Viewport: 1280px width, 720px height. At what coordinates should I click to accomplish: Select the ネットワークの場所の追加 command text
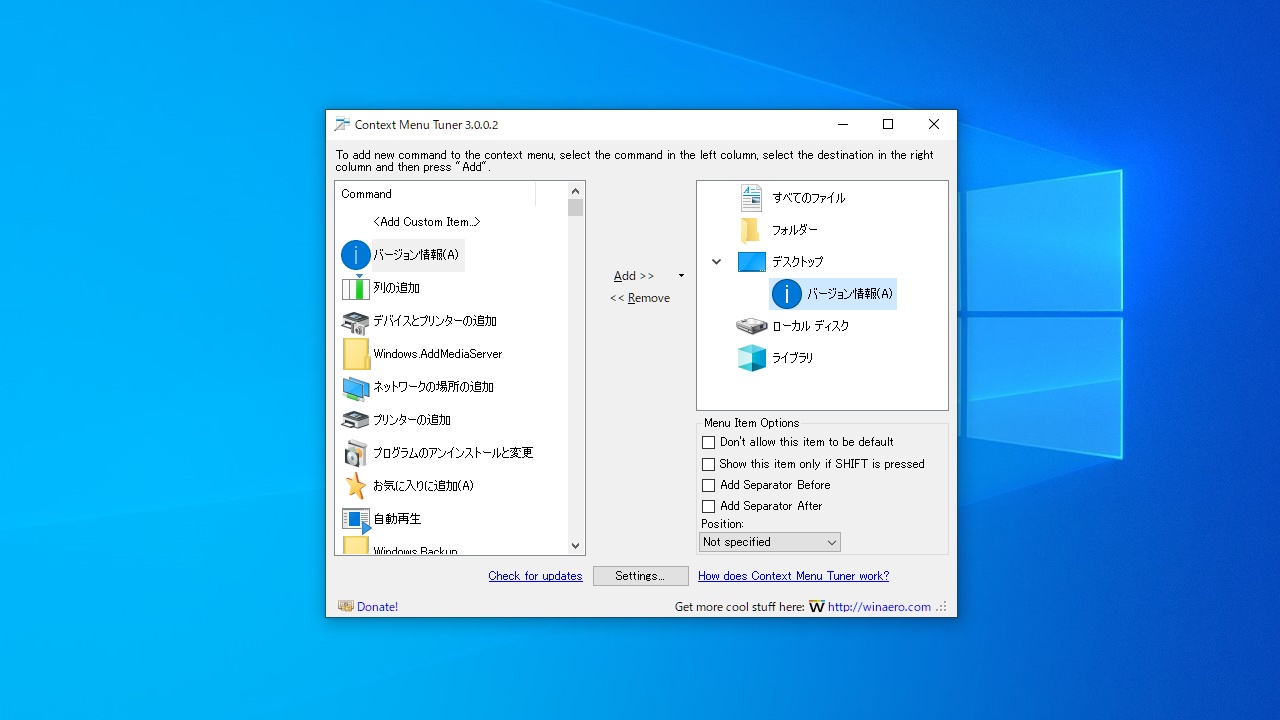[433, 387]
